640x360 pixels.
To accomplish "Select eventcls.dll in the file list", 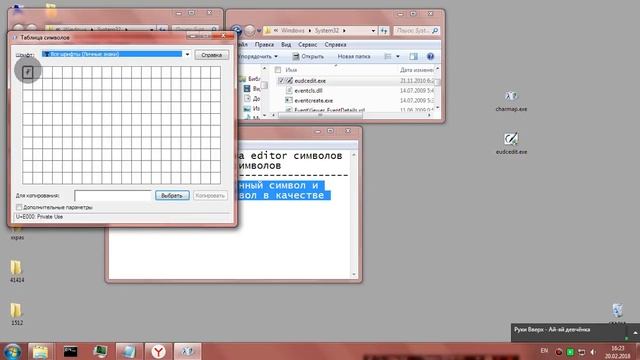I will coord(308,91).
